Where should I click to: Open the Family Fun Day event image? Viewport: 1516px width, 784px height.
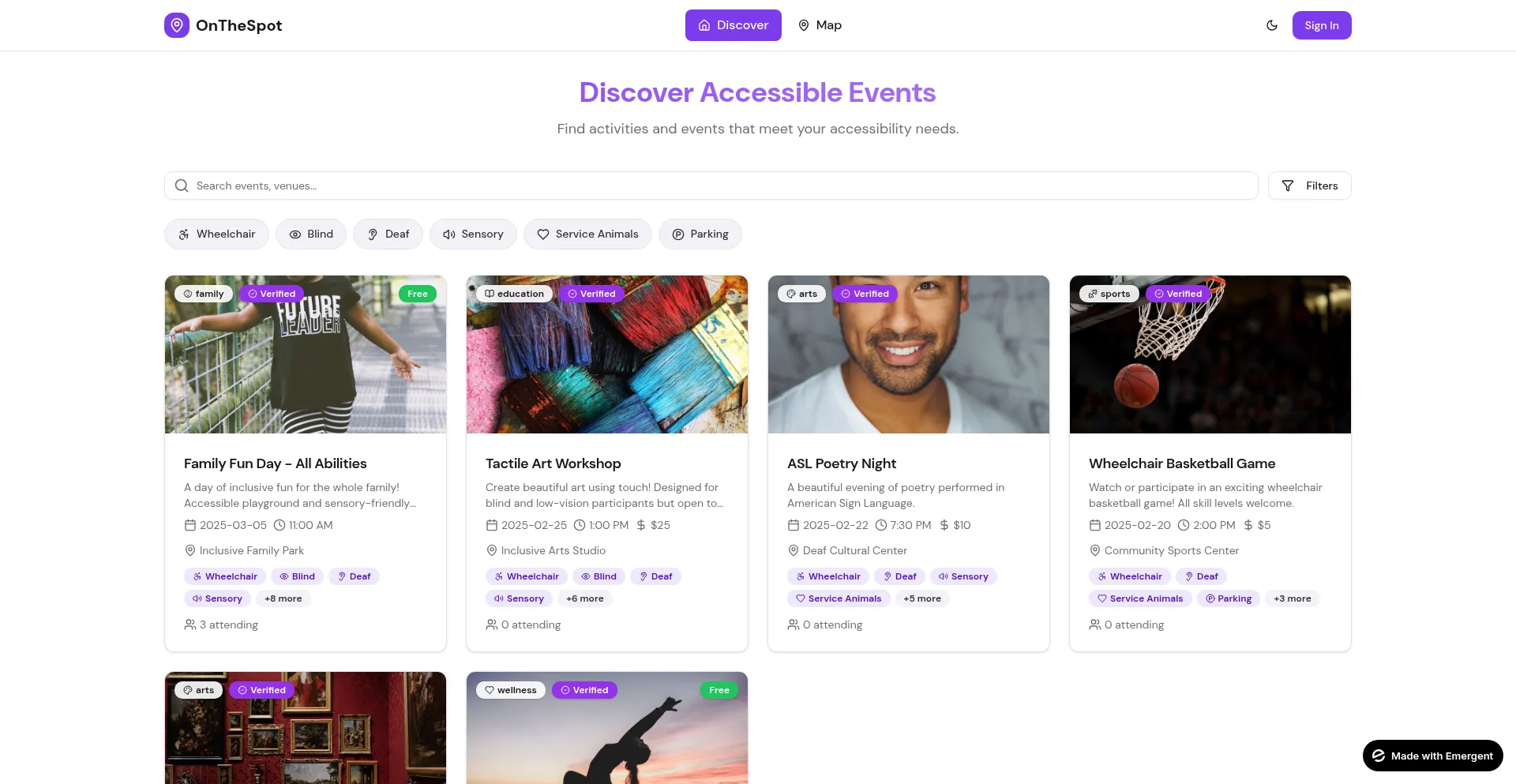tap(306, 354)
